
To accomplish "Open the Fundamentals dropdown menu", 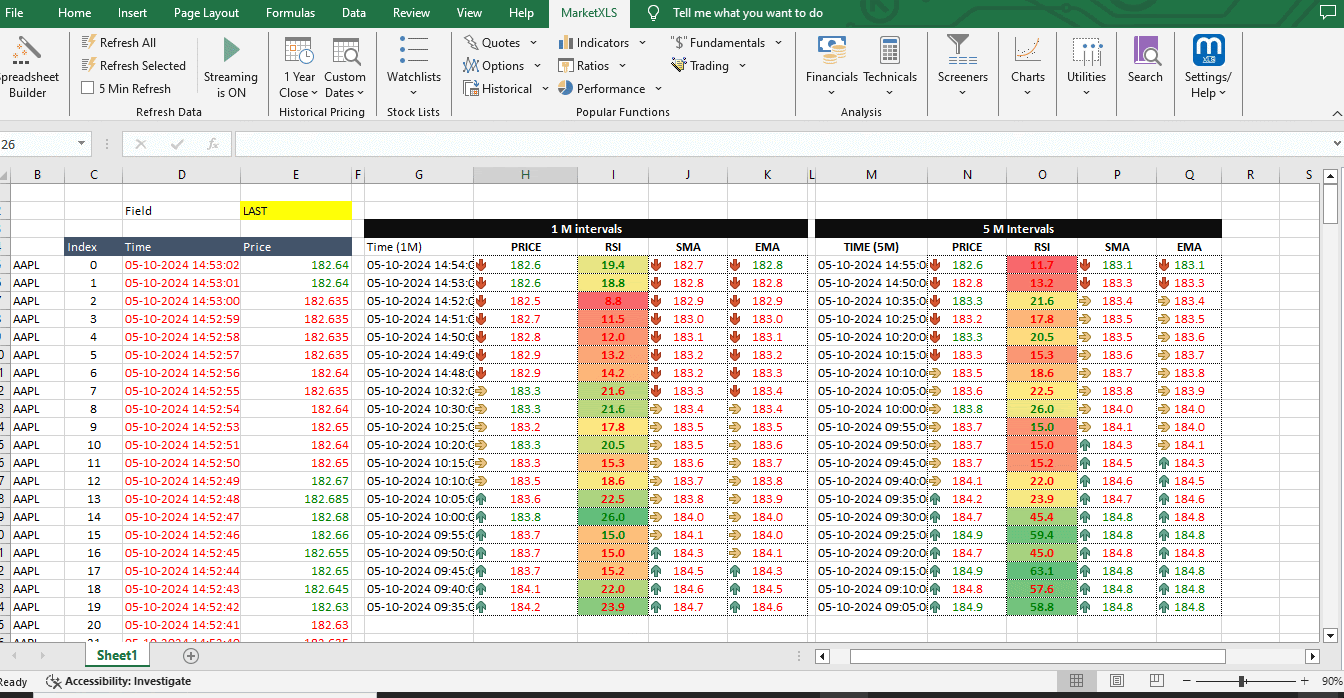I will [x=726, y=43].
